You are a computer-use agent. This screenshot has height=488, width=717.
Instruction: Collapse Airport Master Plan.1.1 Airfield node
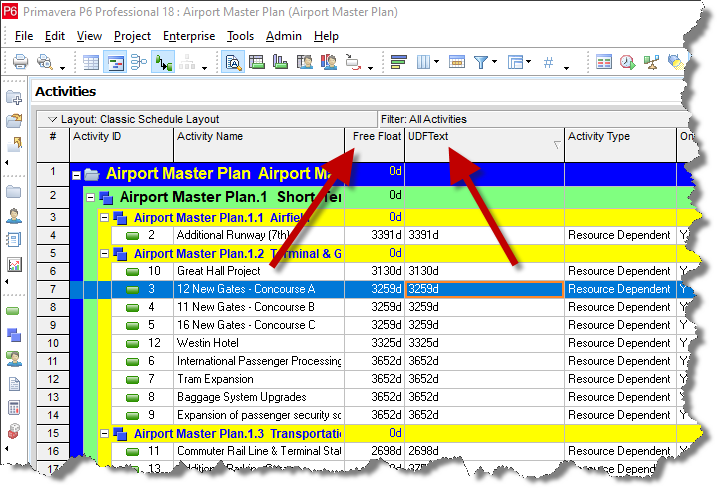104,217
